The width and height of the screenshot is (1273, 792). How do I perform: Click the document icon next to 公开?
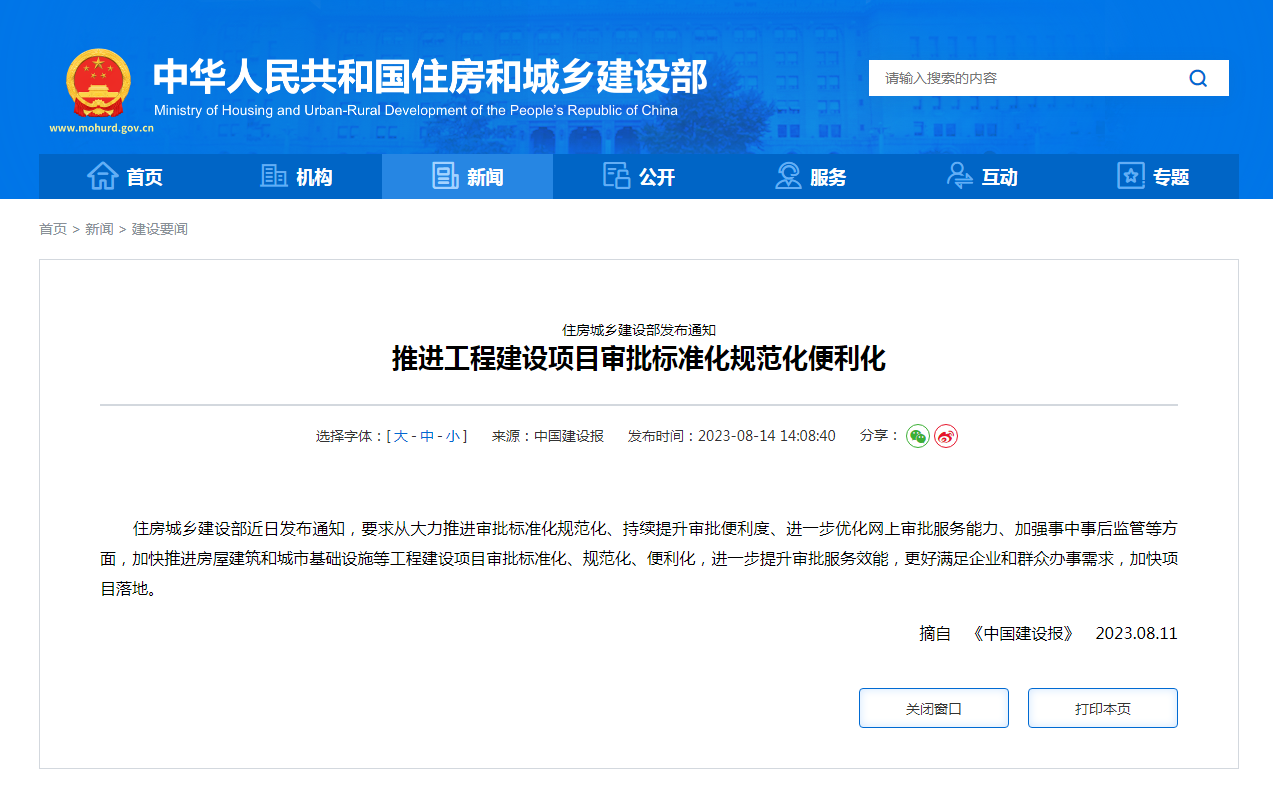(x=615, y=175)
